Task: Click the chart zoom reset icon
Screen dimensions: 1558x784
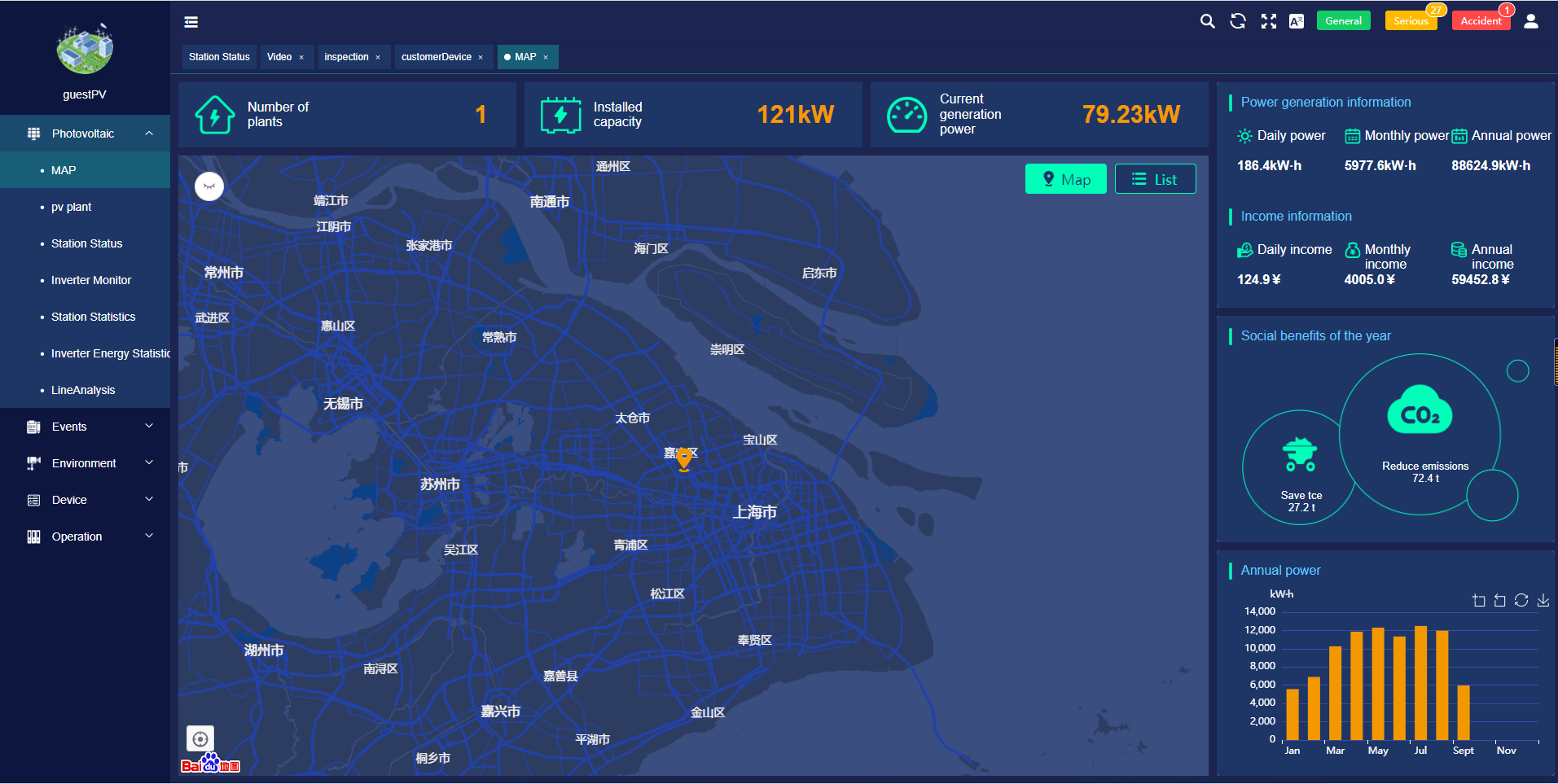Action: (1500, 600)
